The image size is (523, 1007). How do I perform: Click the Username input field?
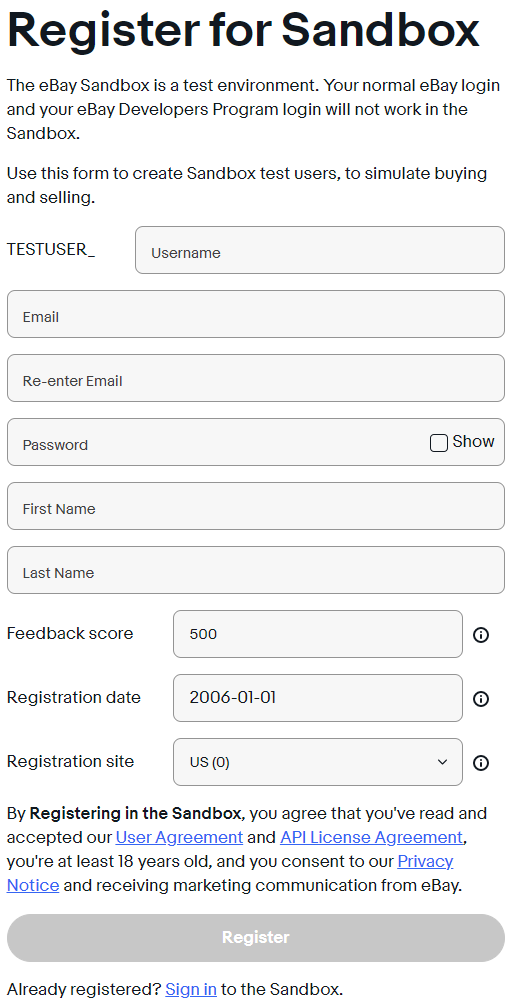[320, 250]
